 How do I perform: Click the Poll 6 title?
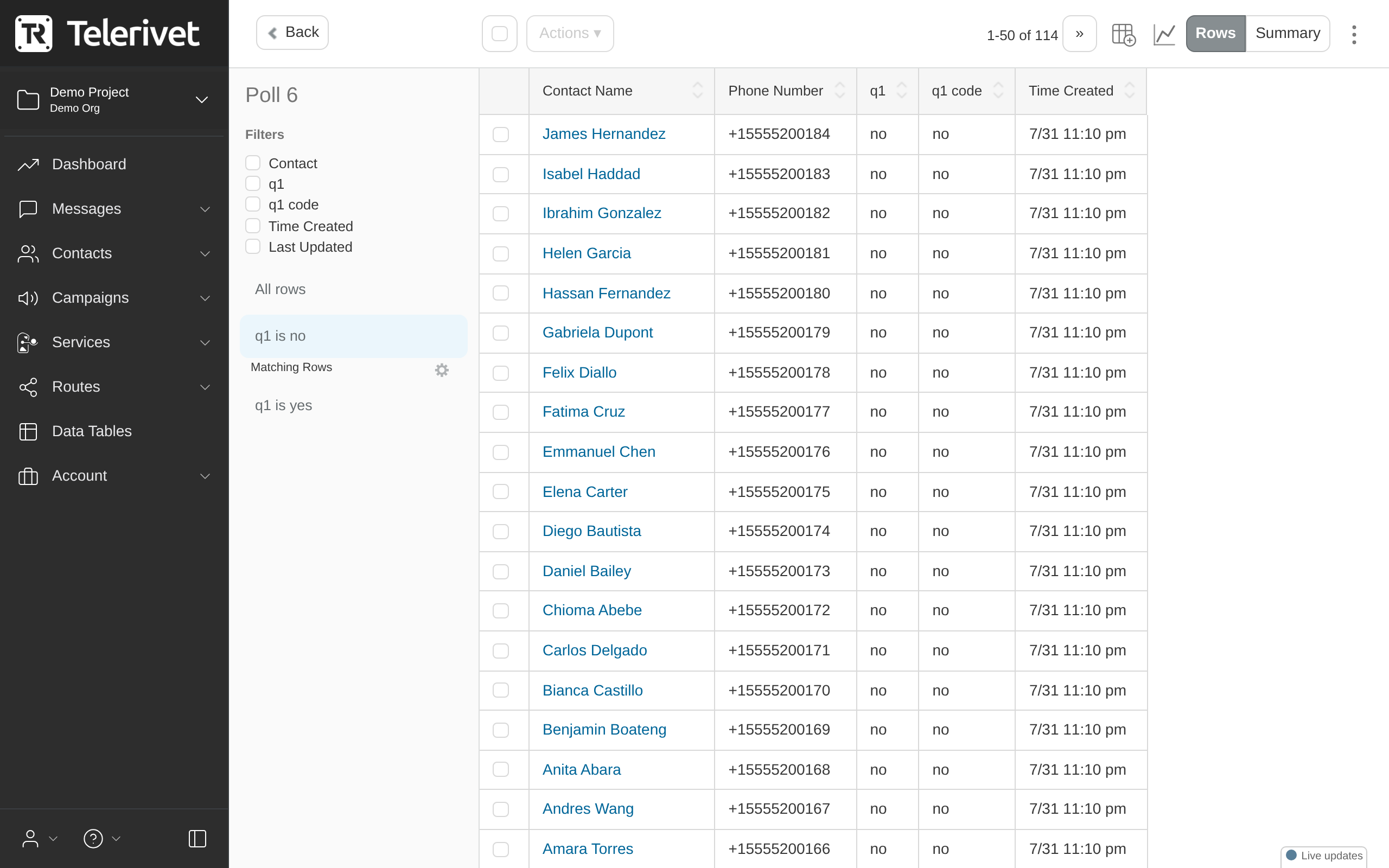[x=271, y=95]
